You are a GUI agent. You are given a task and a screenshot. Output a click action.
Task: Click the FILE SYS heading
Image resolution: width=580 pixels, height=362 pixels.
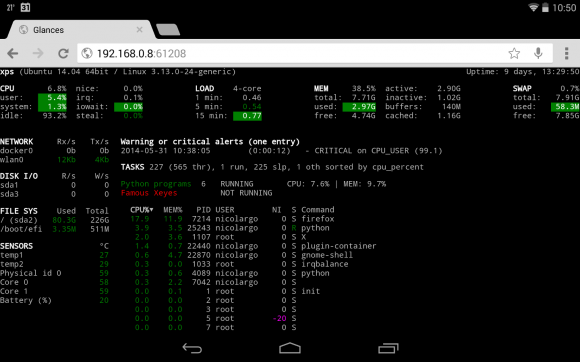click(x=19, y=211)
